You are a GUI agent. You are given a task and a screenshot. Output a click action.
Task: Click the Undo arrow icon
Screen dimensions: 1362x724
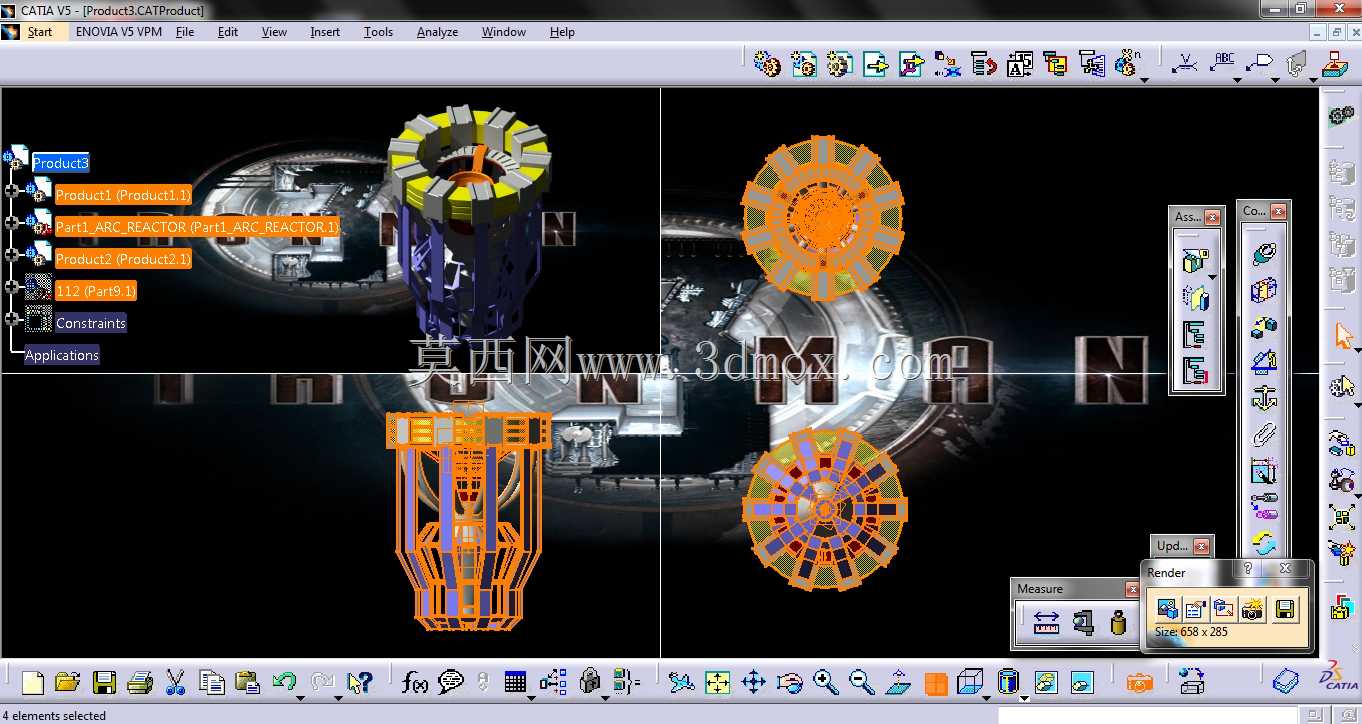click(x=284, y=682)
